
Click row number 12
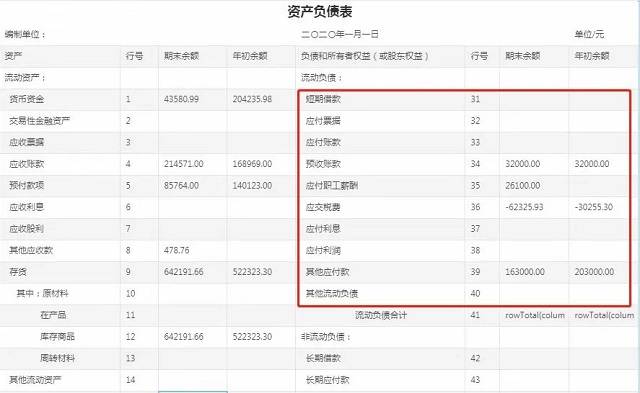click(131, 337)
